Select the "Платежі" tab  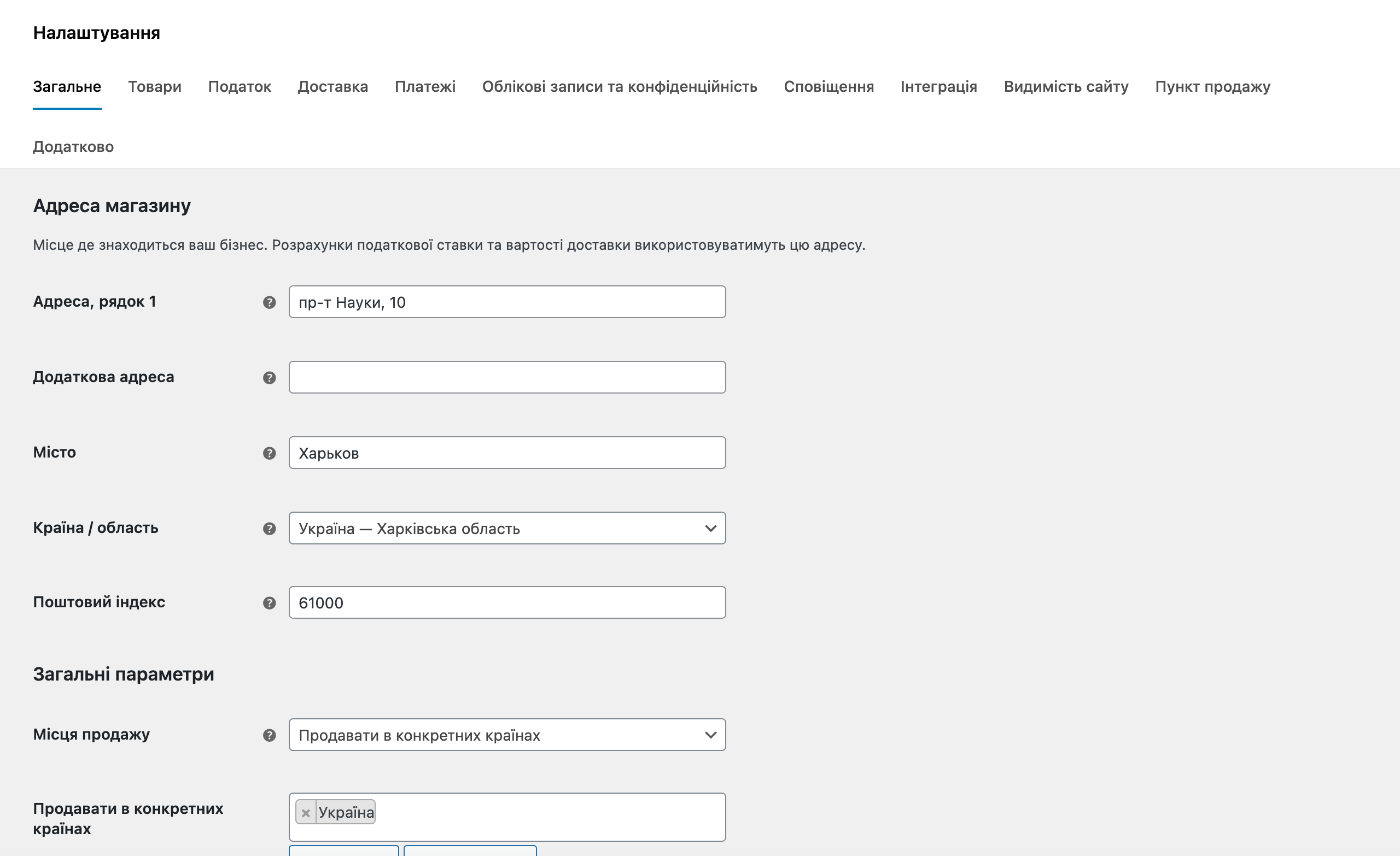[425, 86]
